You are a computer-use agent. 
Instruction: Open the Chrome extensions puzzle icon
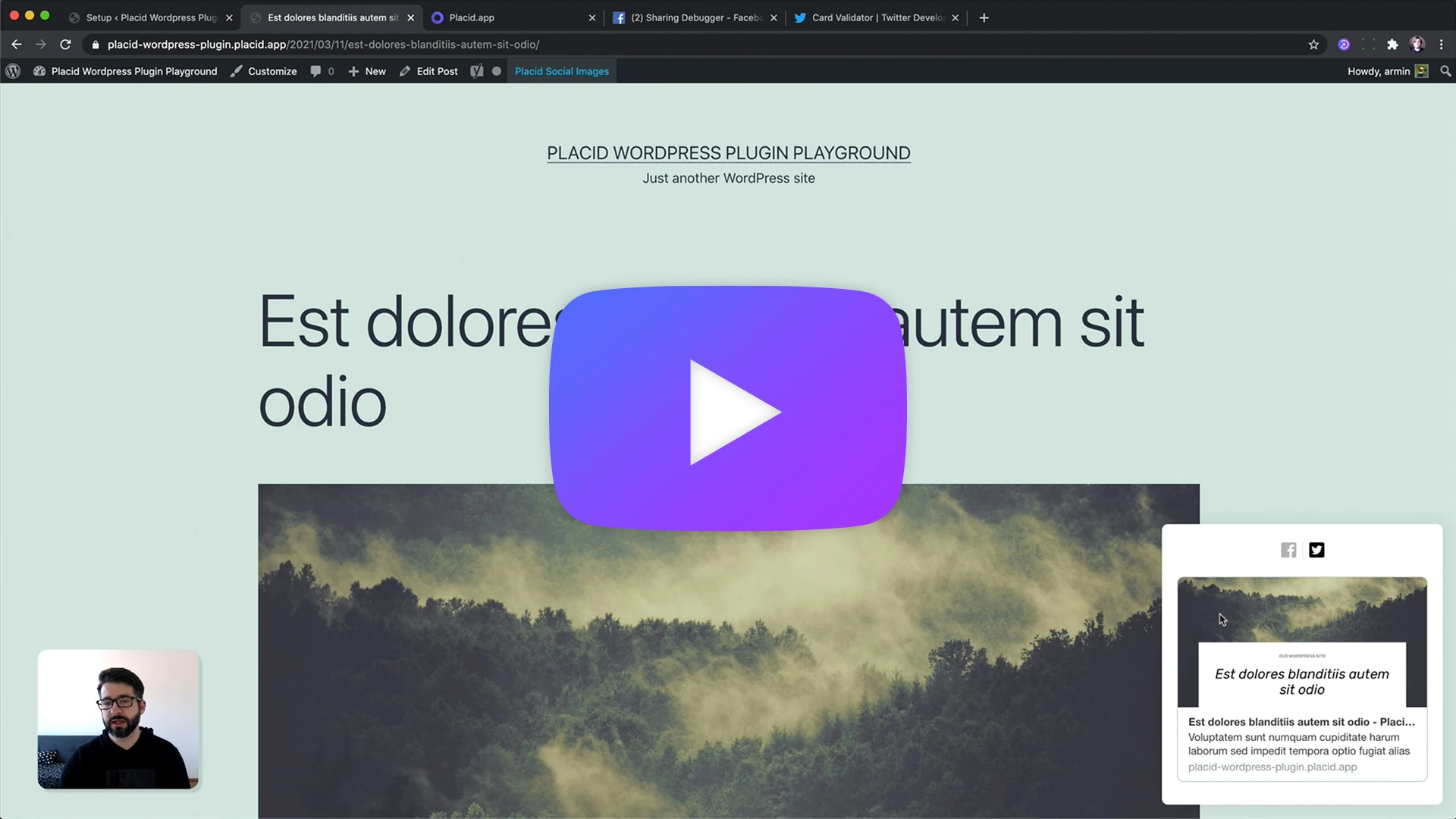click(x=1392, y=45)
